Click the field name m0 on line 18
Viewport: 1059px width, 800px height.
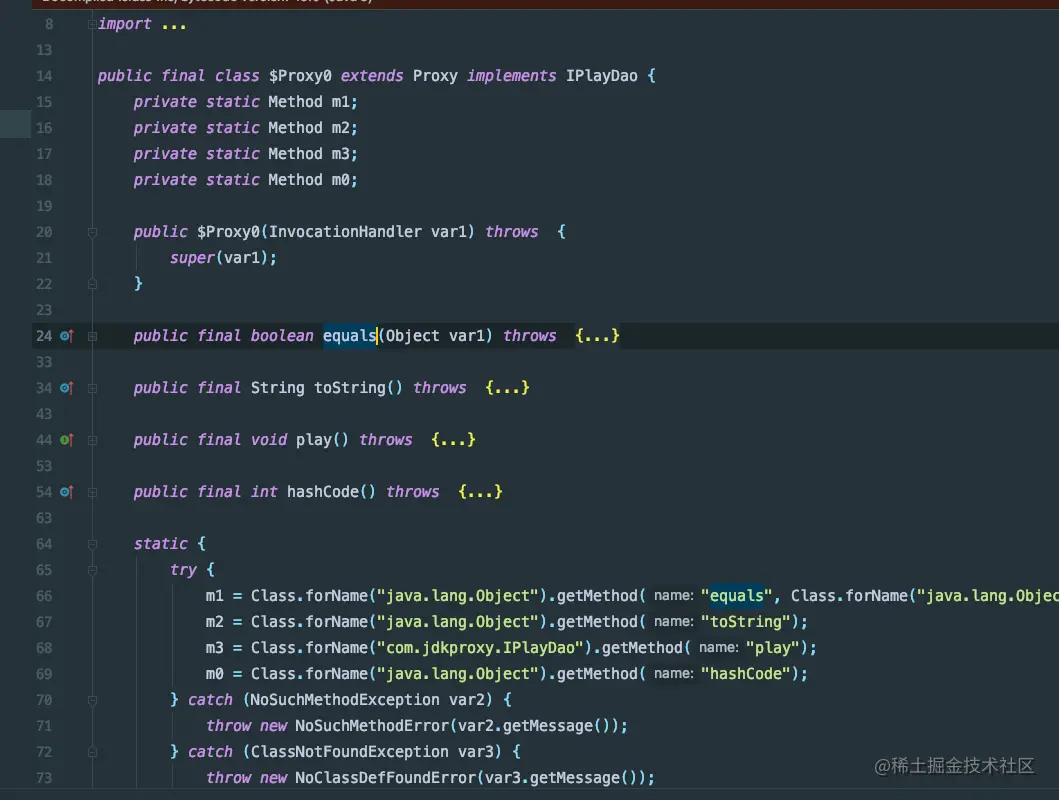340,180
